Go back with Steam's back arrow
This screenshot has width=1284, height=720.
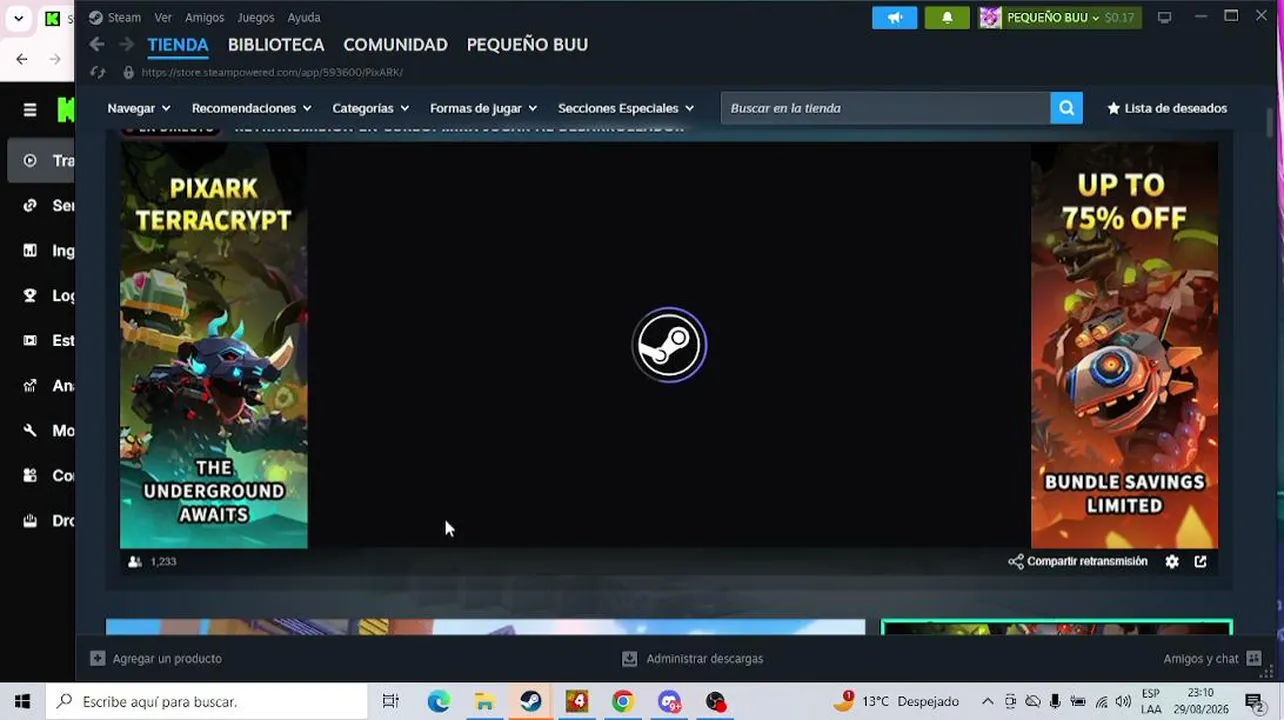(x=97, y=44)
